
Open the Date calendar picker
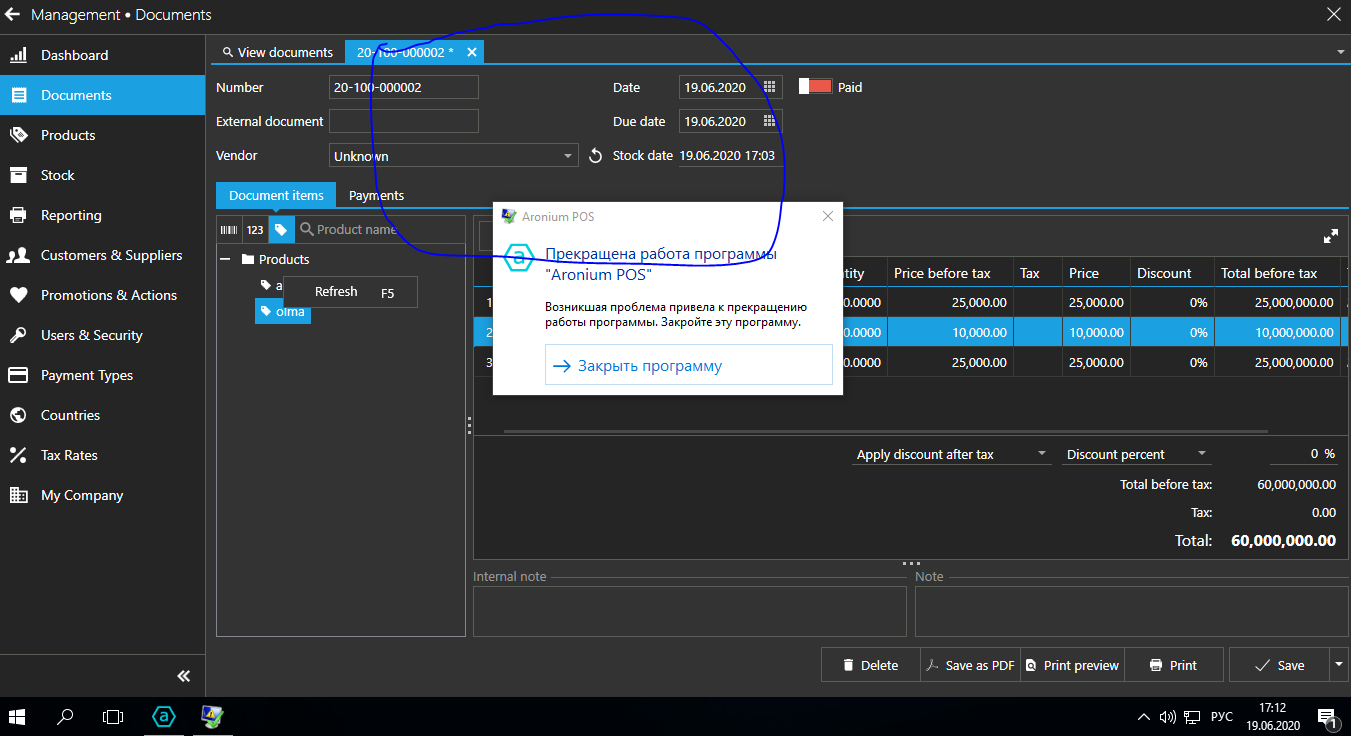[x=769, y=88]
